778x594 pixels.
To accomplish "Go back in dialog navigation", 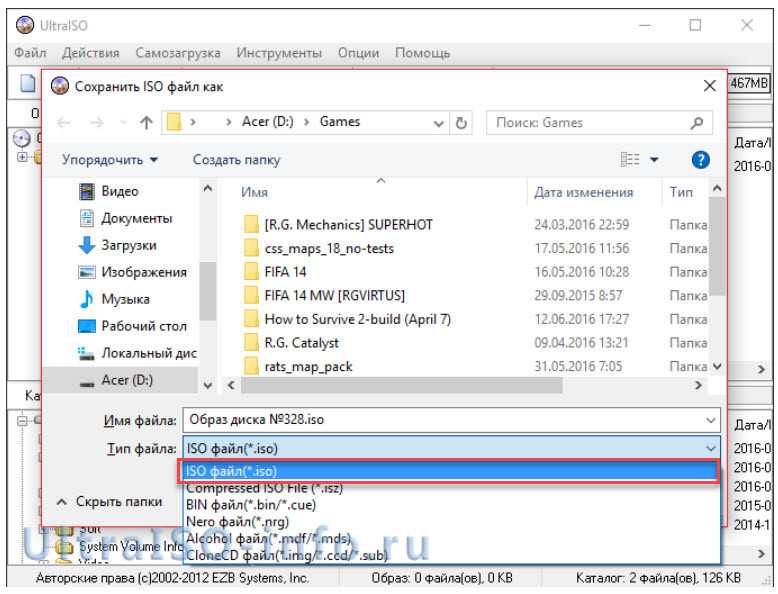I will click(64, 122).
